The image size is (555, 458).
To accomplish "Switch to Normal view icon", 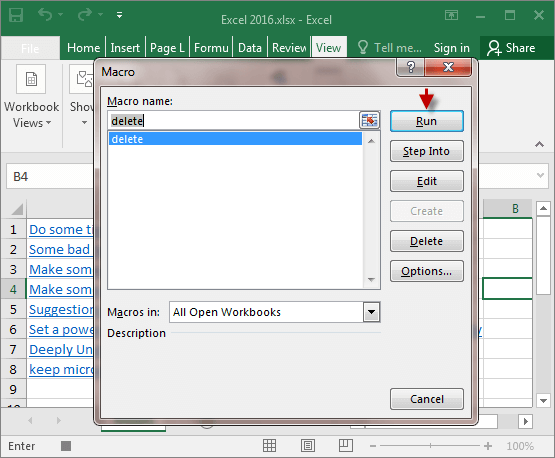I will (x=269, y=446).
